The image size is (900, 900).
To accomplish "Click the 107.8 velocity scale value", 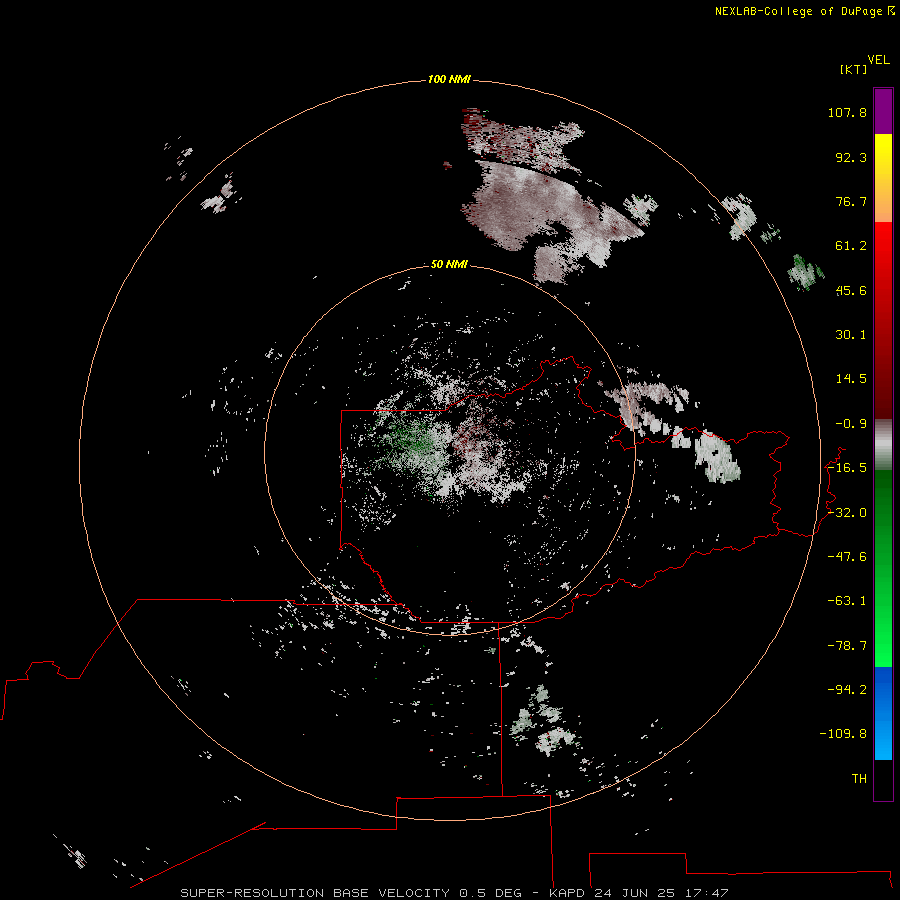I will click(847, 112).
